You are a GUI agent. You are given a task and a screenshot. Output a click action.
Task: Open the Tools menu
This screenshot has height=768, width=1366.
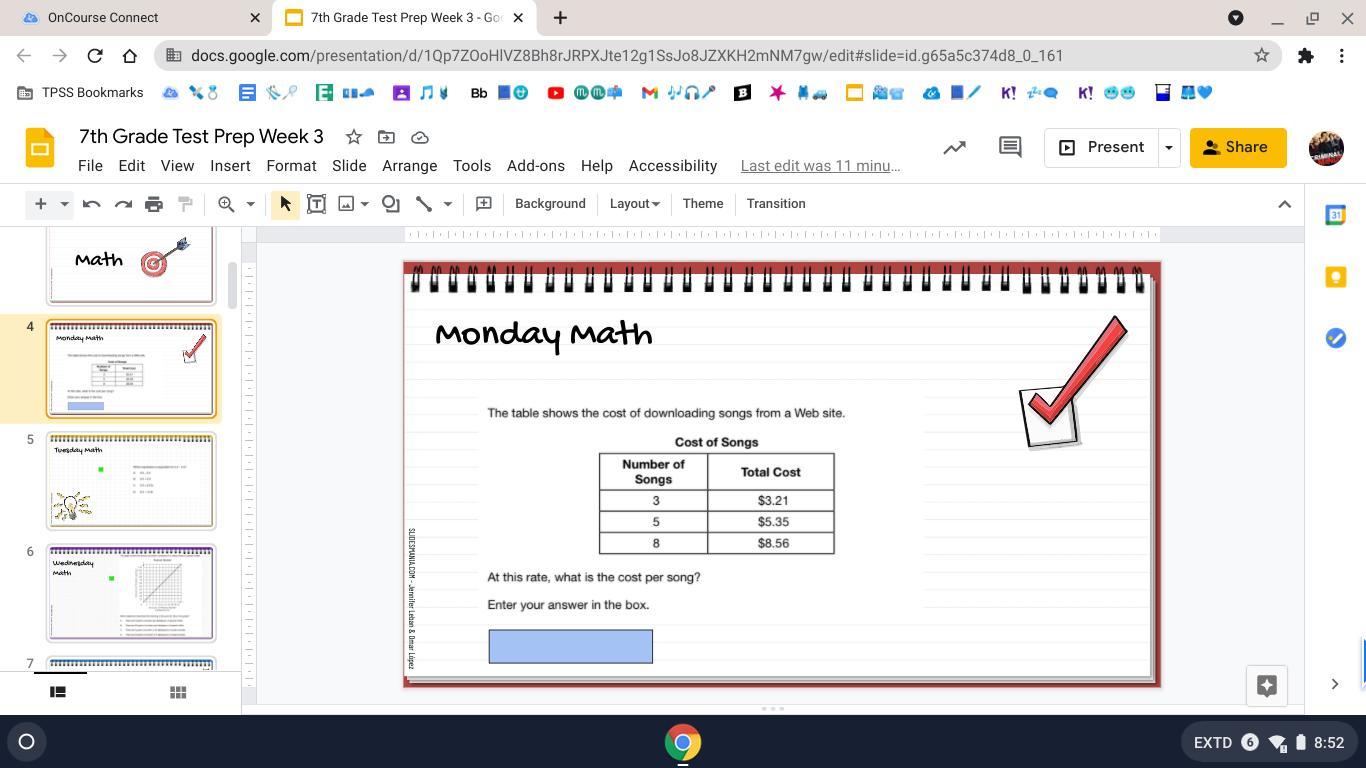[472, 166]
